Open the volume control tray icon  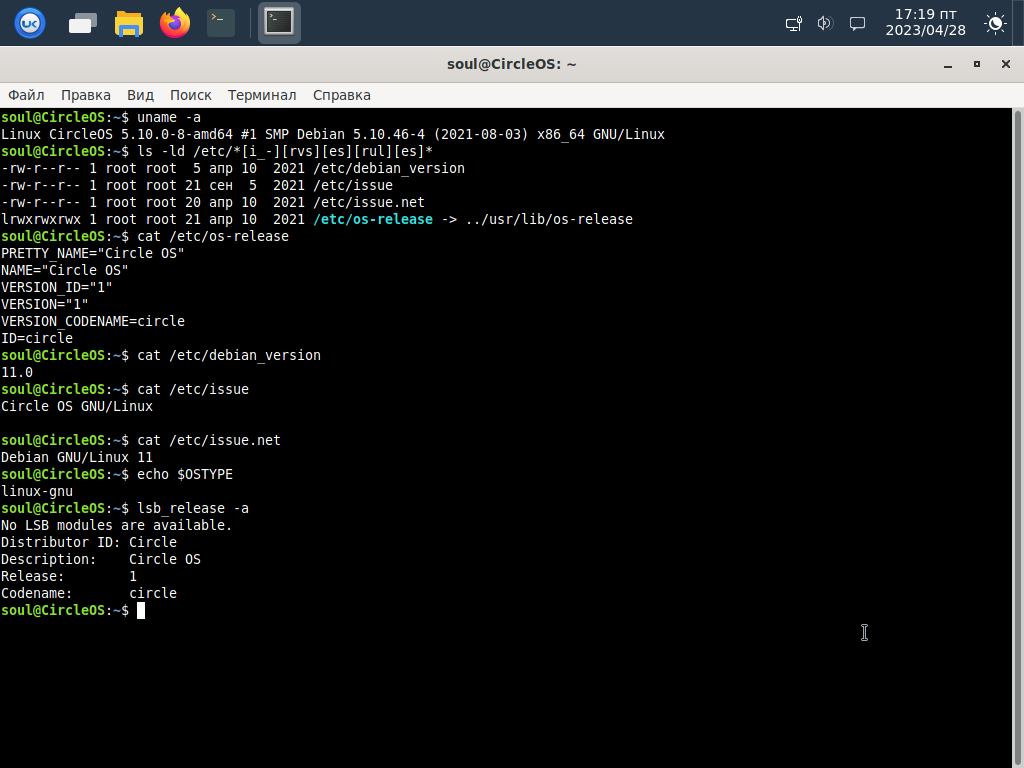pos(825,24)
